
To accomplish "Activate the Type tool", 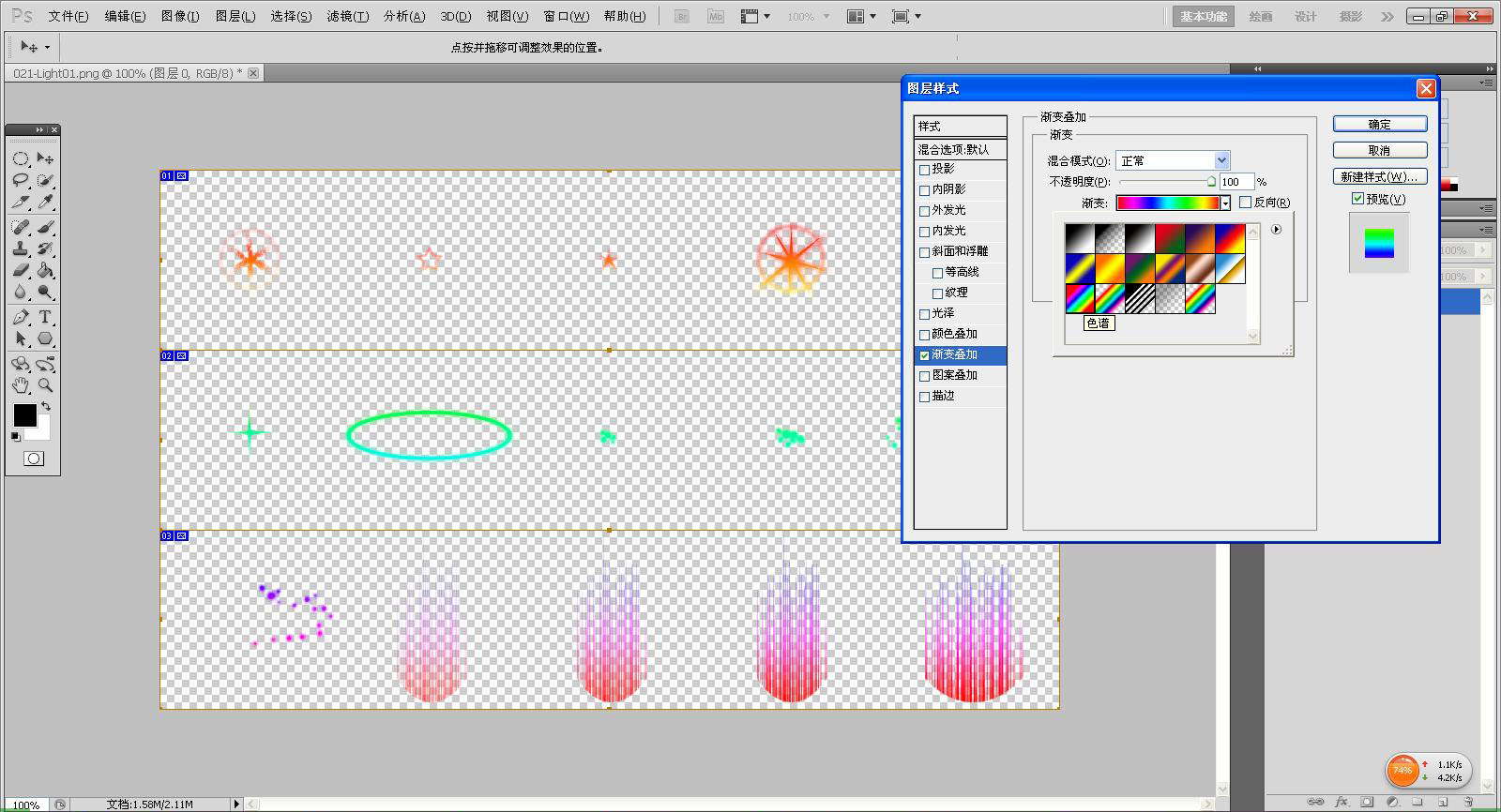I will click(x=45, y=317).
